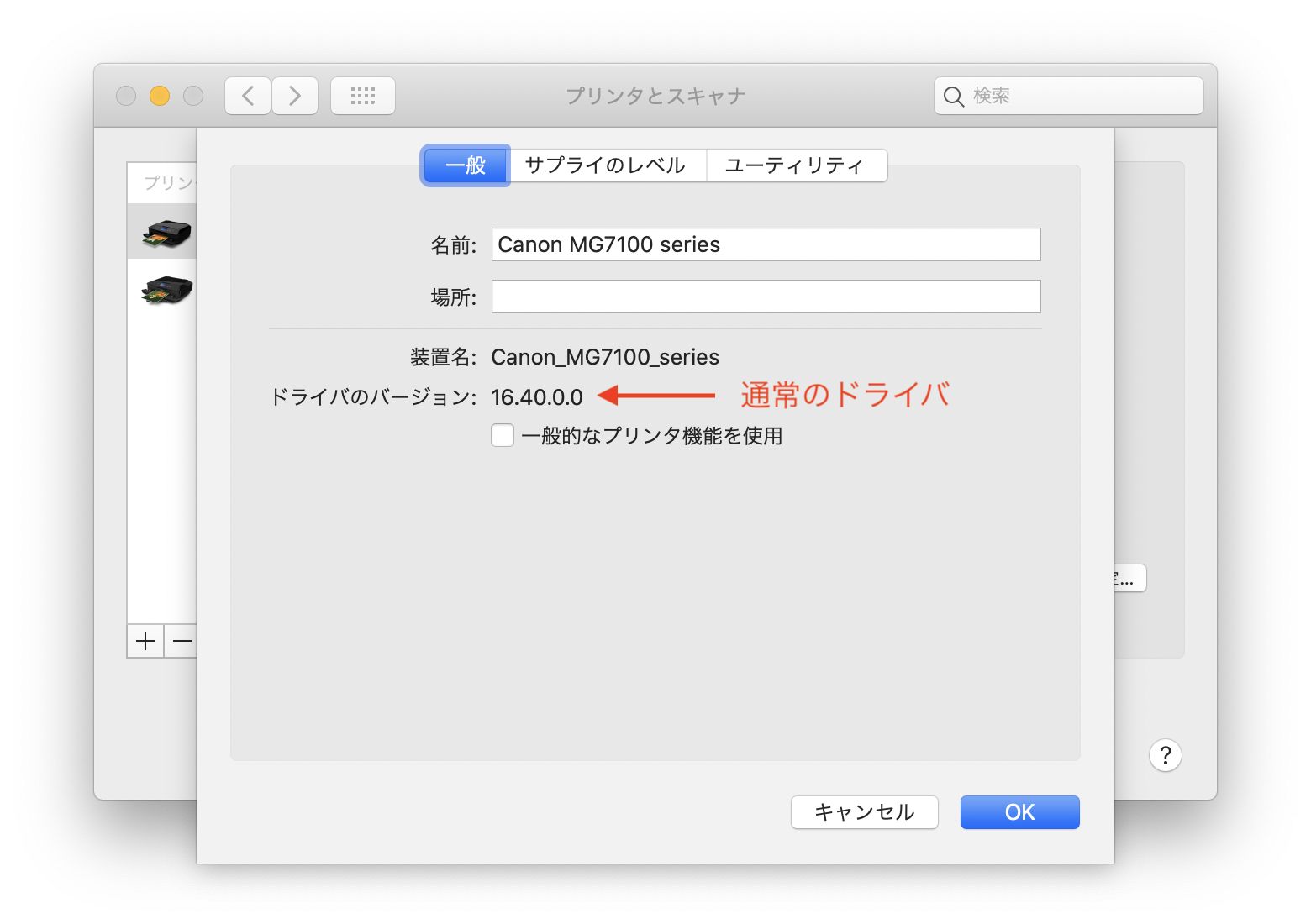1311x924 pixels.
Task: Open help with the question mark button
Action: (x=1166, y=756)
